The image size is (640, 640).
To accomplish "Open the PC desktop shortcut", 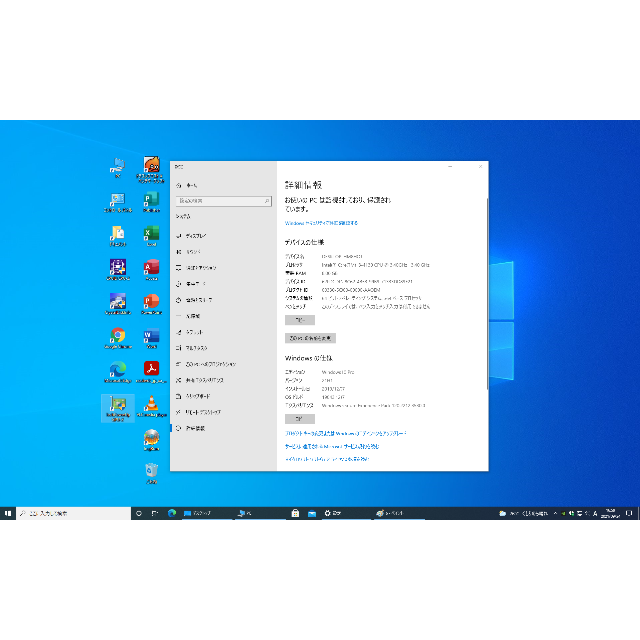I will coord(118,167).
